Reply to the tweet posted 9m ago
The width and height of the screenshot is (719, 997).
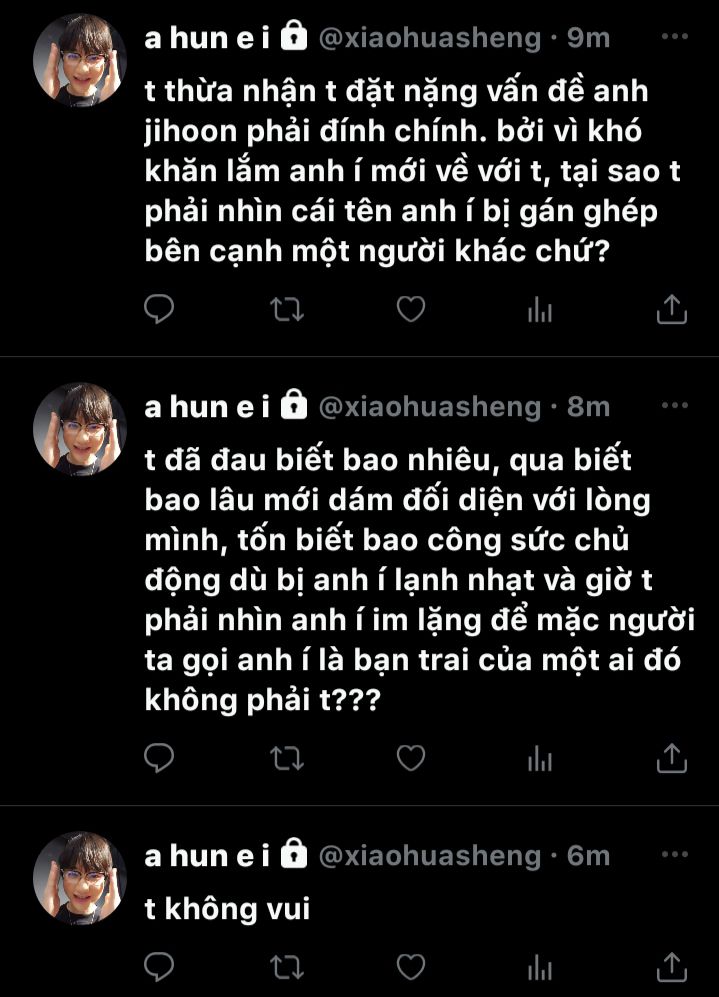coord(159,310)
